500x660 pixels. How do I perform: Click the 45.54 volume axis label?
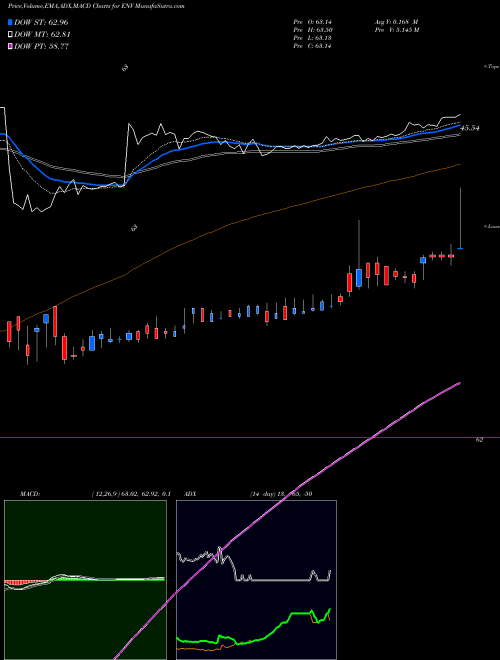470,128
